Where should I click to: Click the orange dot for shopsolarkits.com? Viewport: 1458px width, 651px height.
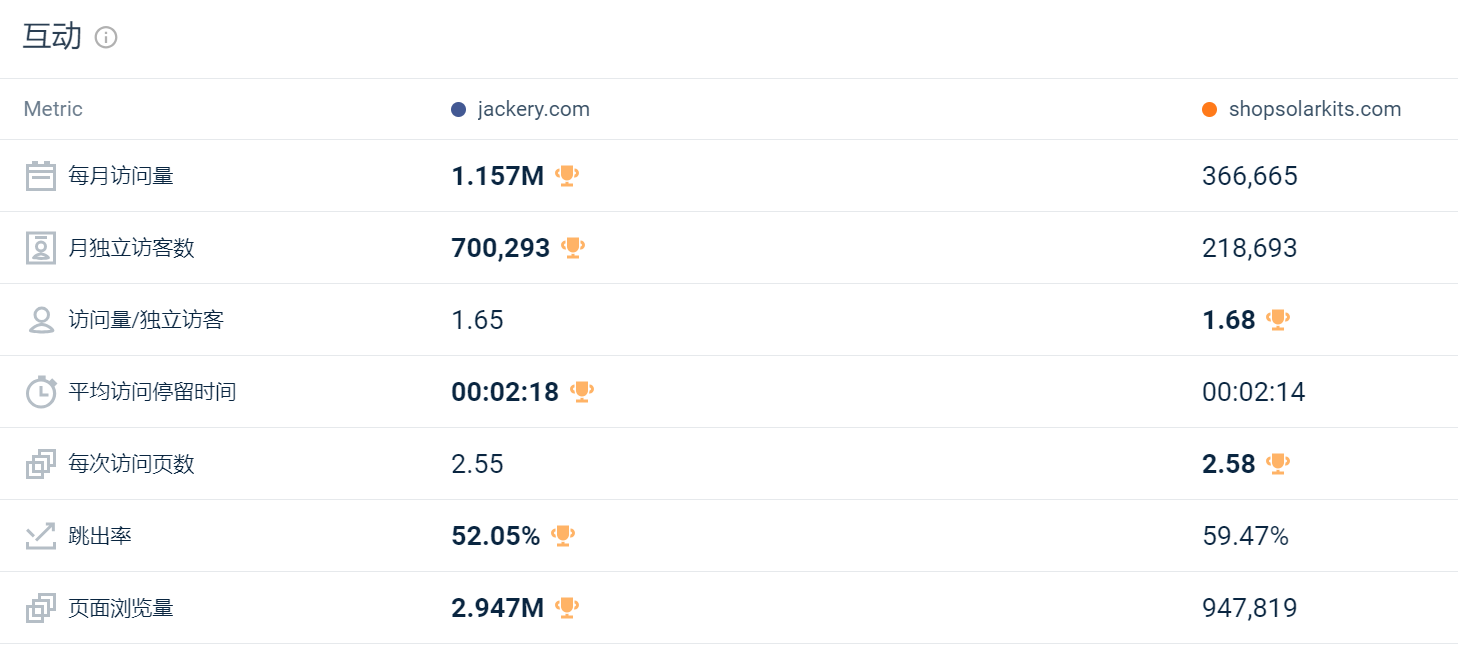pyautogui.click(x=1210, y=110)
